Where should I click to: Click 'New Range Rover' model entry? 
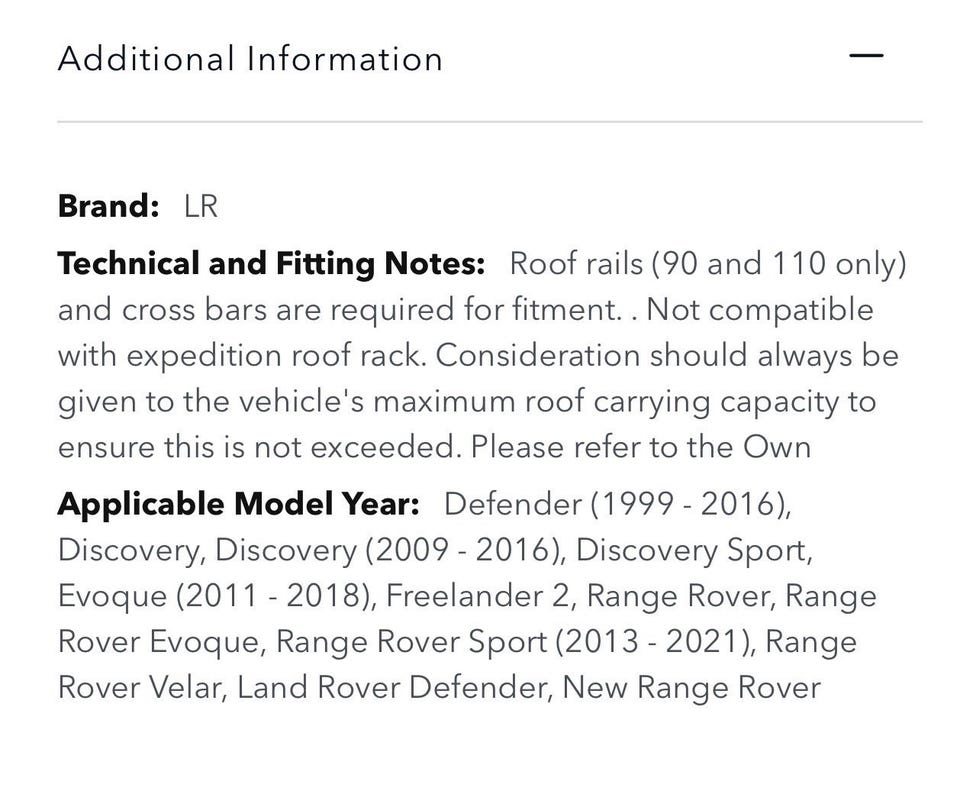coord(691,688)
